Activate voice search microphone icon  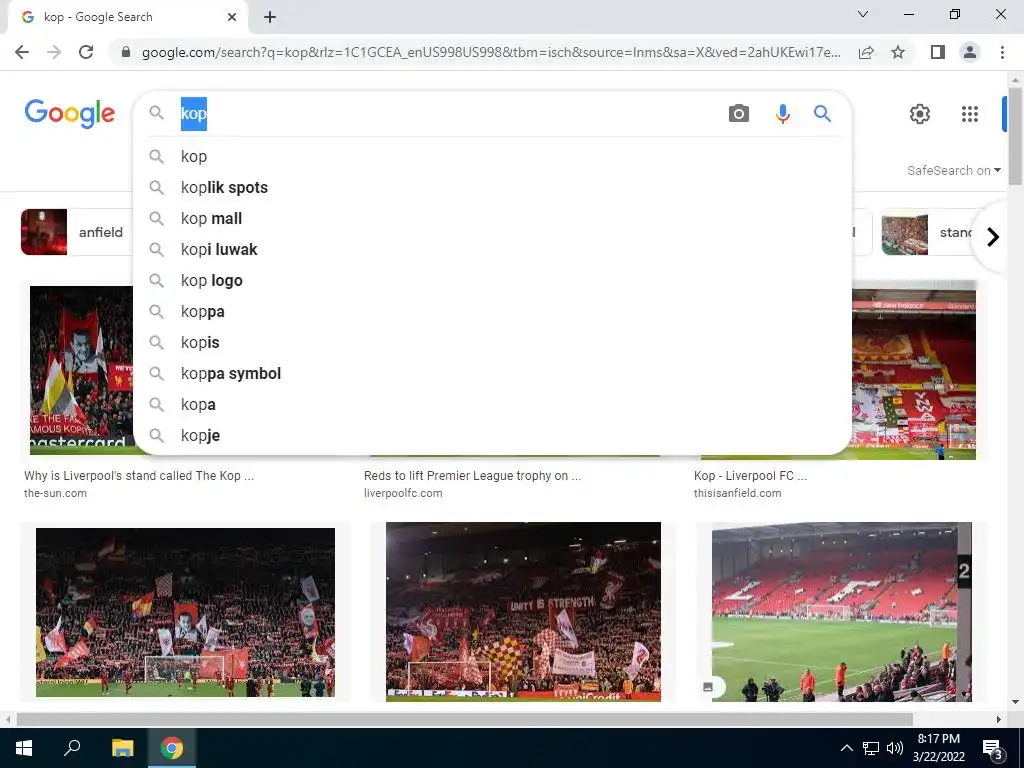(782, 114)
